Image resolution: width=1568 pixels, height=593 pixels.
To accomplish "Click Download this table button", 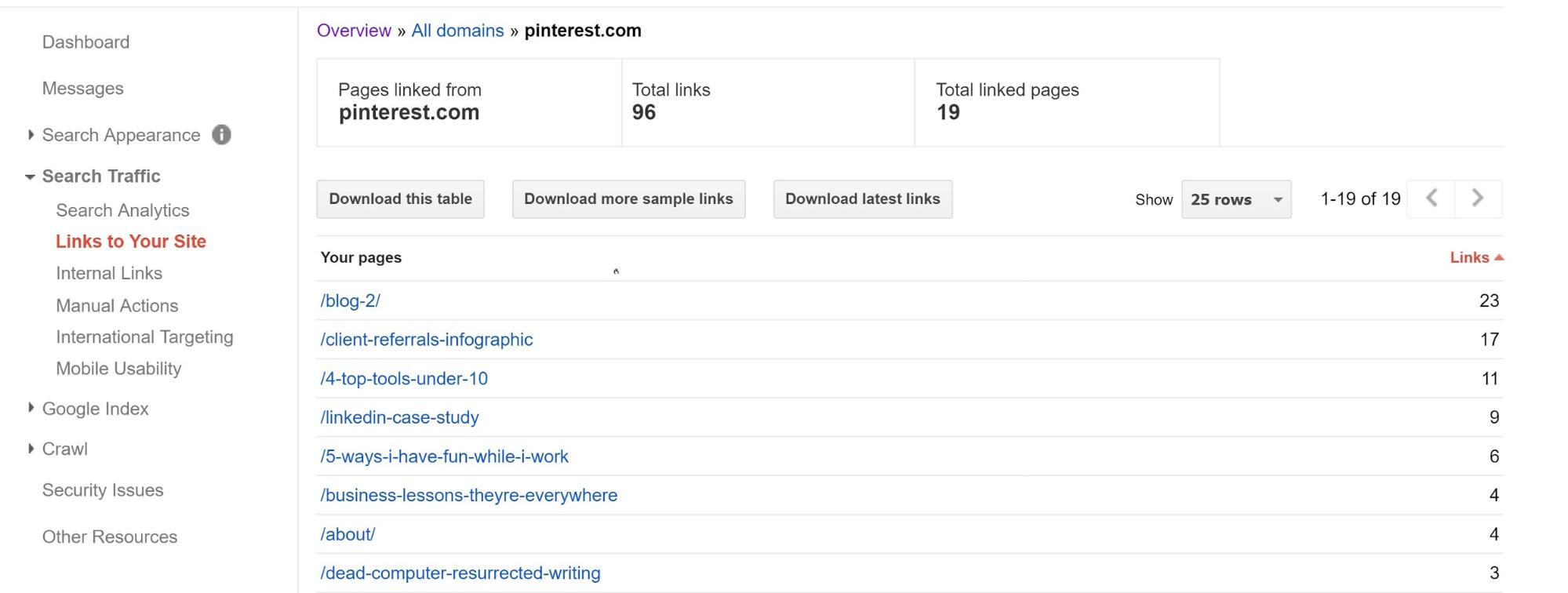I will pyautogui.click(x=400, y=199).
